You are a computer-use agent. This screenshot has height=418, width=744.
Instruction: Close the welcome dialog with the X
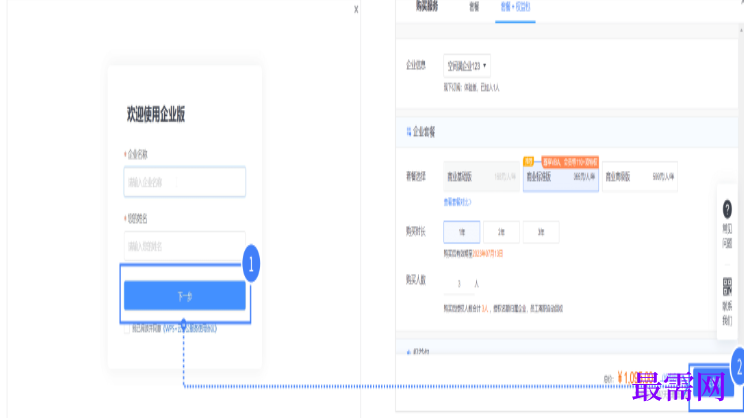[356, 9]
